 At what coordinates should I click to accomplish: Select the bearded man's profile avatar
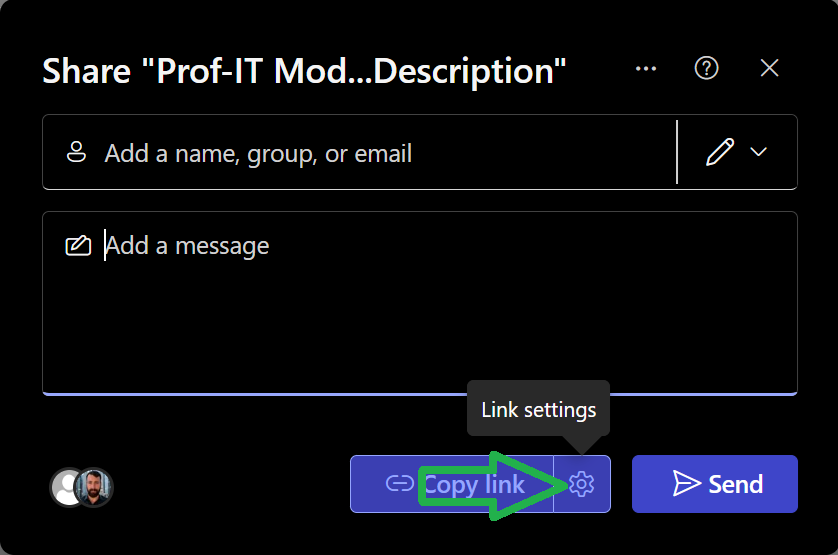(x=96, y=487)
